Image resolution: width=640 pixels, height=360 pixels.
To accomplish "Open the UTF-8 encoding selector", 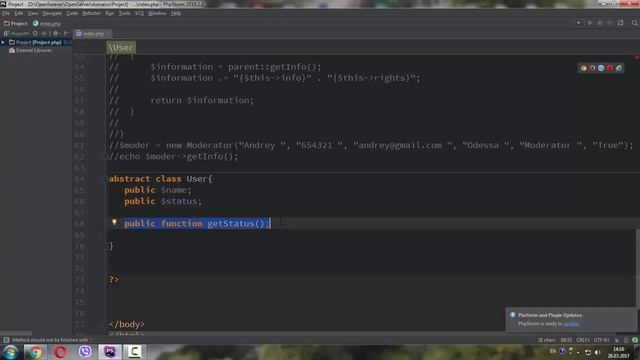I will (601, 340).
